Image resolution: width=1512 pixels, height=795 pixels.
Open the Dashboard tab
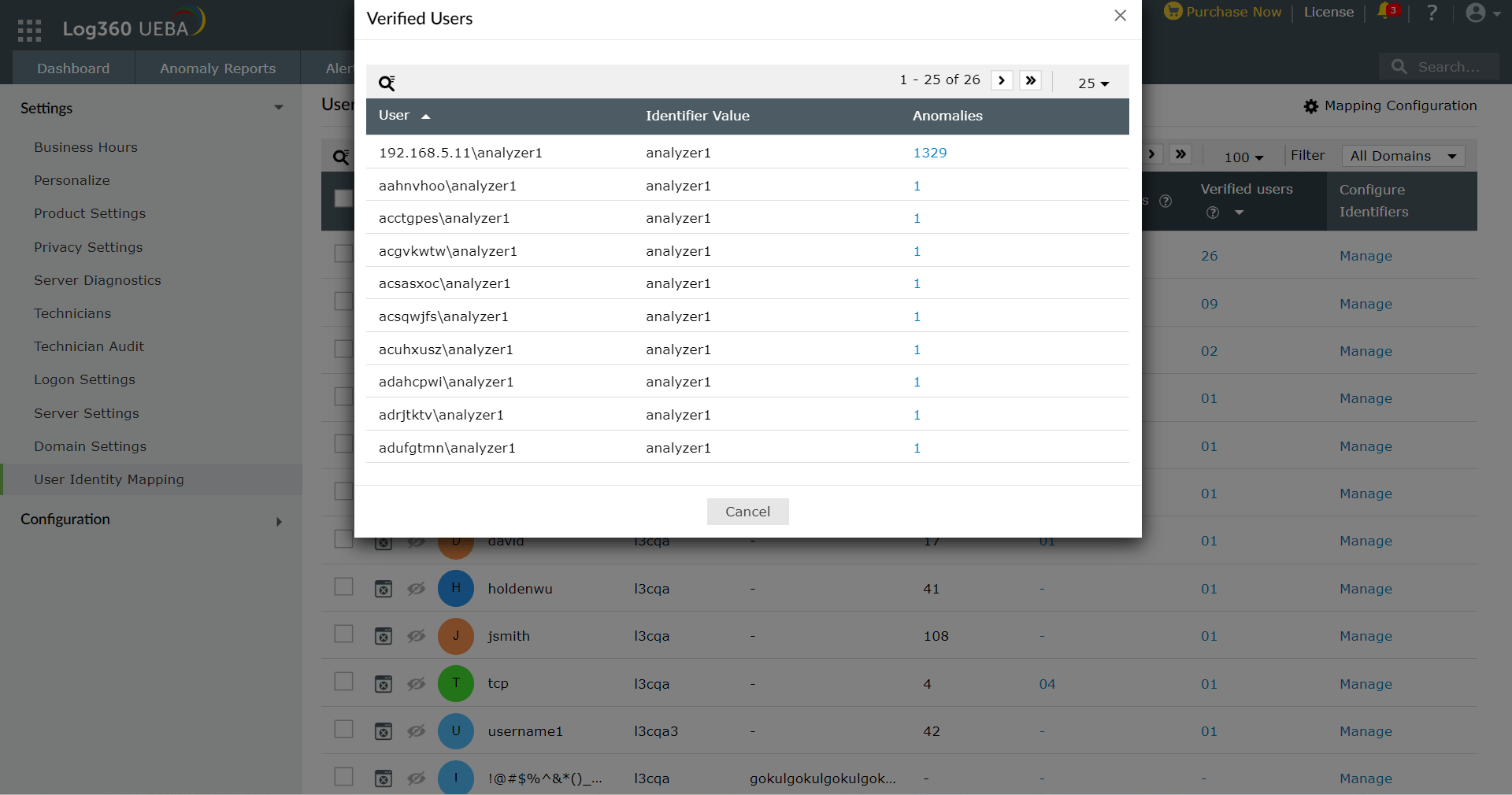point(73,68)
